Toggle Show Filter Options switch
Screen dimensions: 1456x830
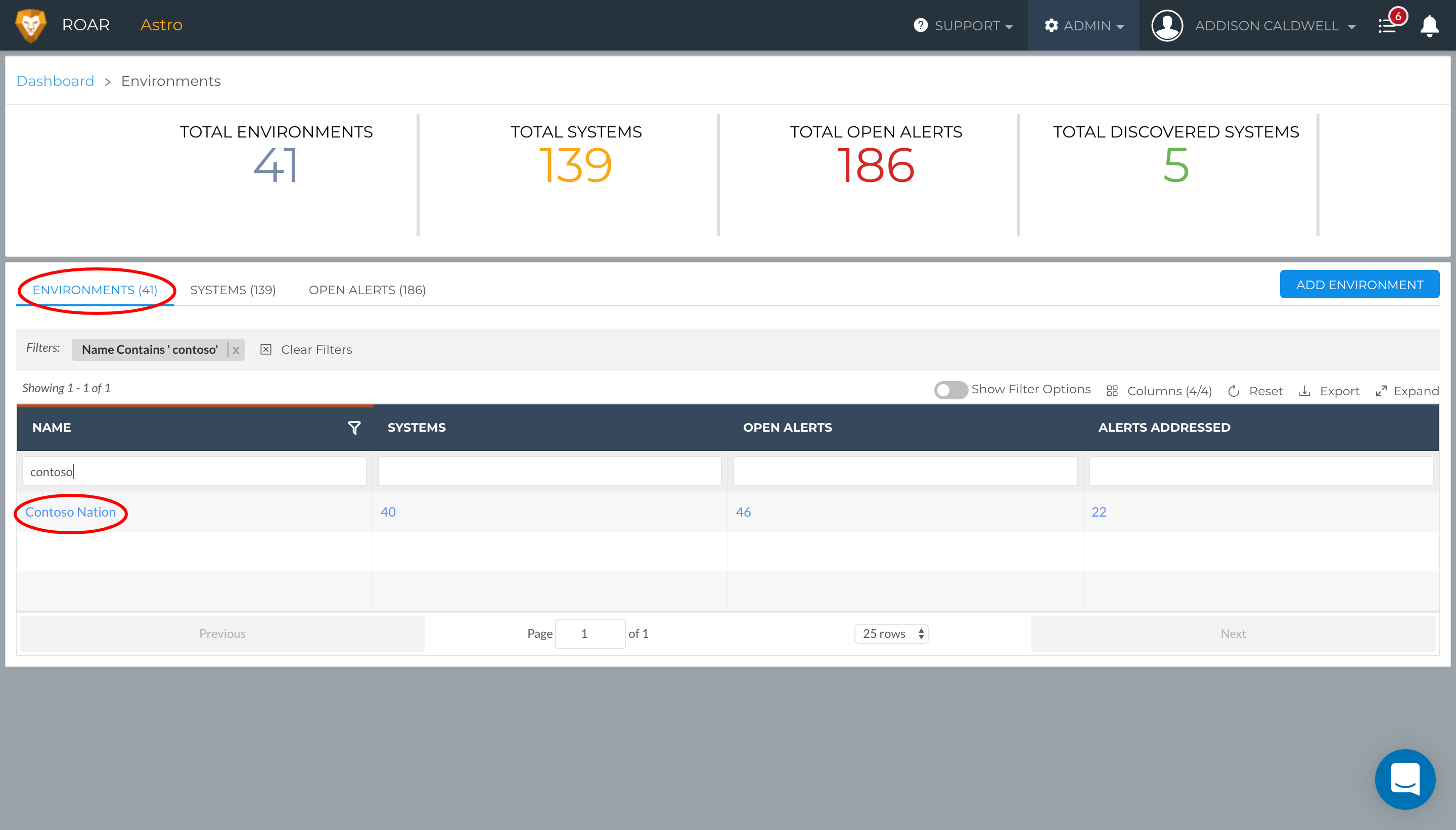click(x=950, y=390)
